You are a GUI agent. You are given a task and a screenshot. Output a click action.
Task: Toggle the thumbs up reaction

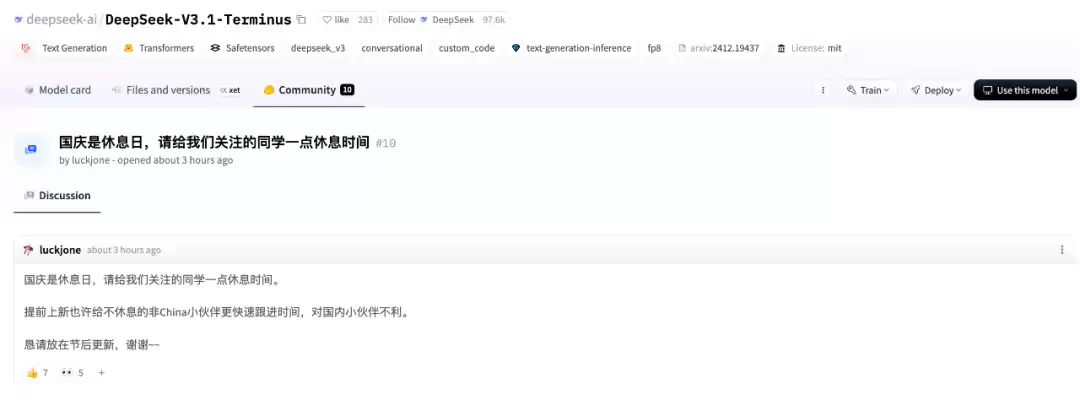point(37,373)
